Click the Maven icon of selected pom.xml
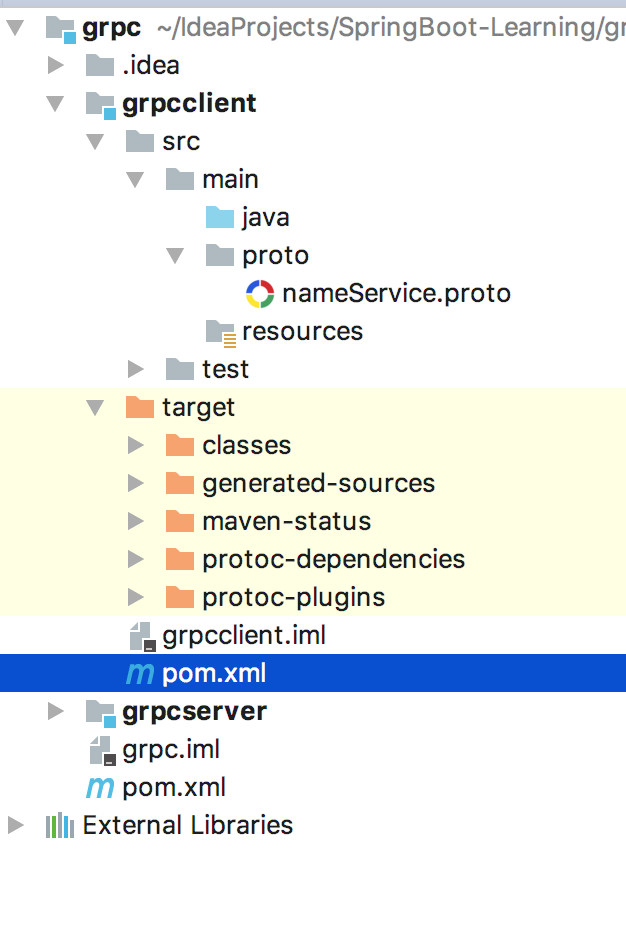This screenshot has height=936, width=626. (x=139, y=674)
